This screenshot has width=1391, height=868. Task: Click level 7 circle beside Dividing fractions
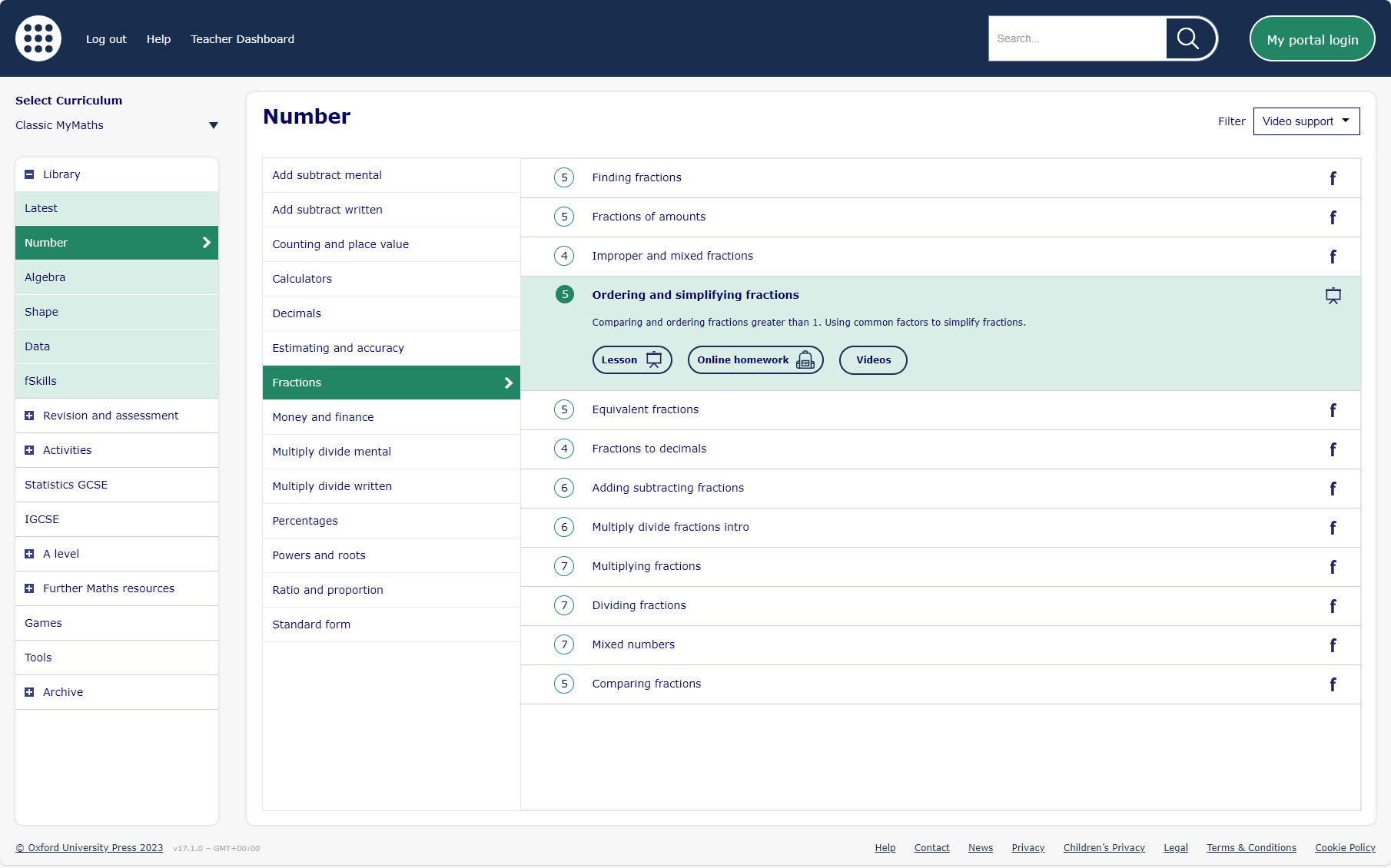point(564,605)
